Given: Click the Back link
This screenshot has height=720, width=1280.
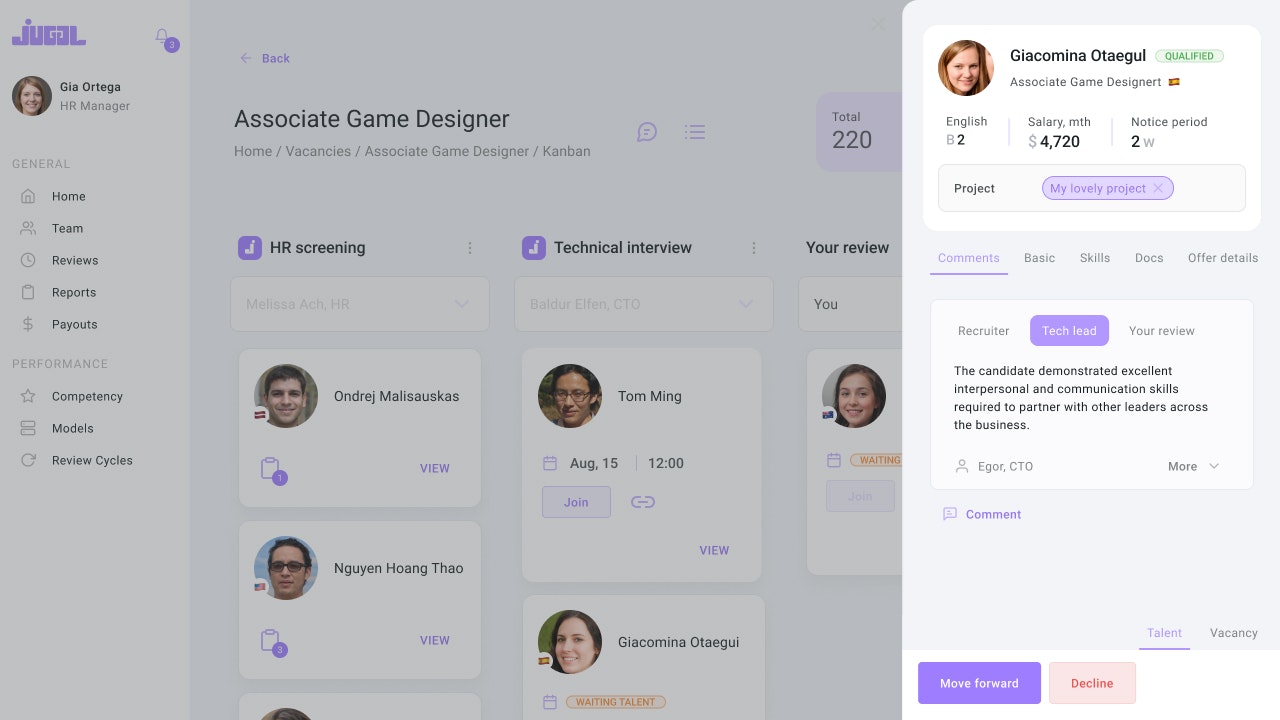Looking at the screenshot, I should point(265,58).
